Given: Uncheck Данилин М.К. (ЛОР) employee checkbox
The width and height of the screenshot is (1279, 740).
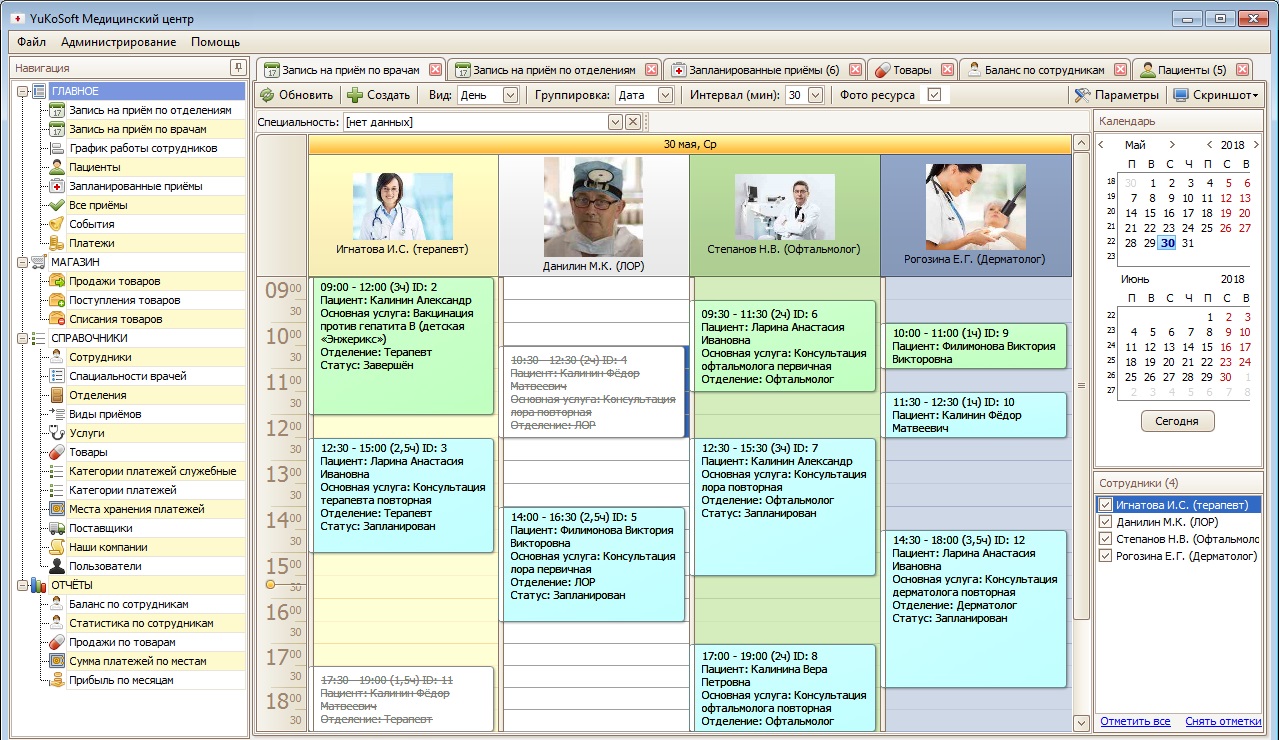Looking at the screenshot, I should pyautogui.click(x=1105, y=522).
